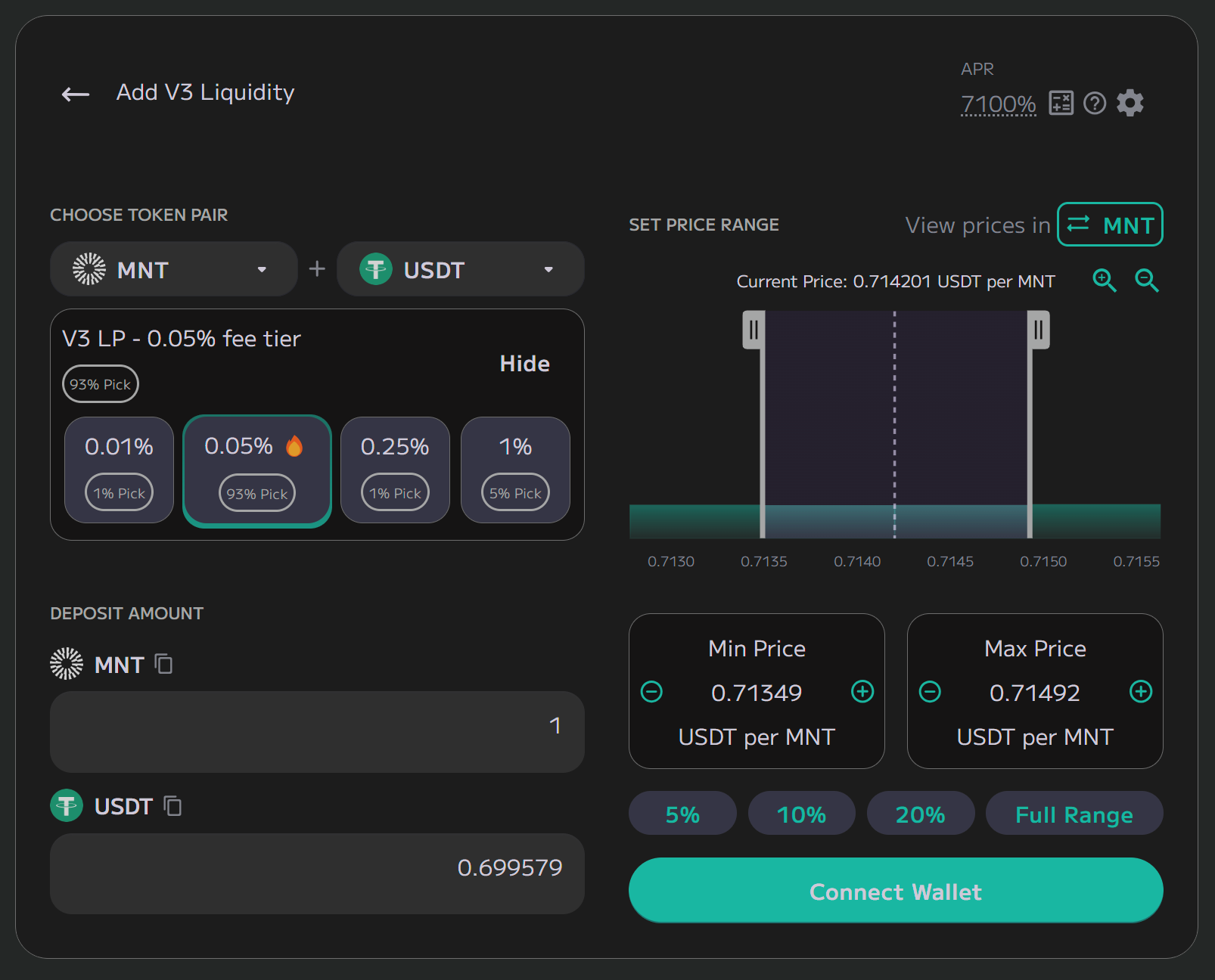Click the CHOOSE TOKEN PAIR heading
This screenshot has width=1215, height=980.
click(139, 215)
